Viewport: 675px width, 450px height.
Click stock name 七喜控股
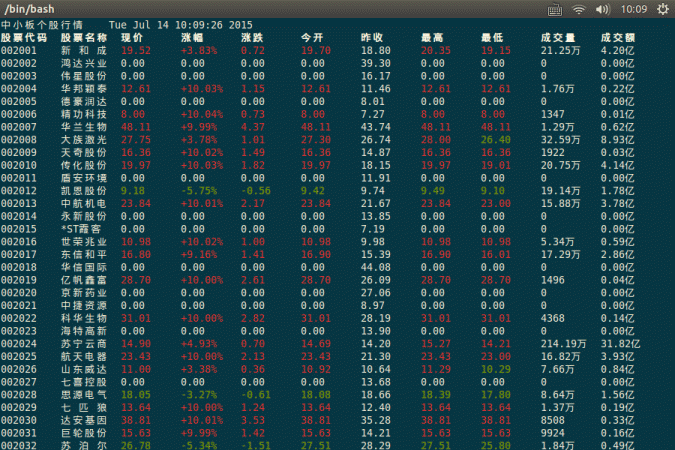click(84, 382)
